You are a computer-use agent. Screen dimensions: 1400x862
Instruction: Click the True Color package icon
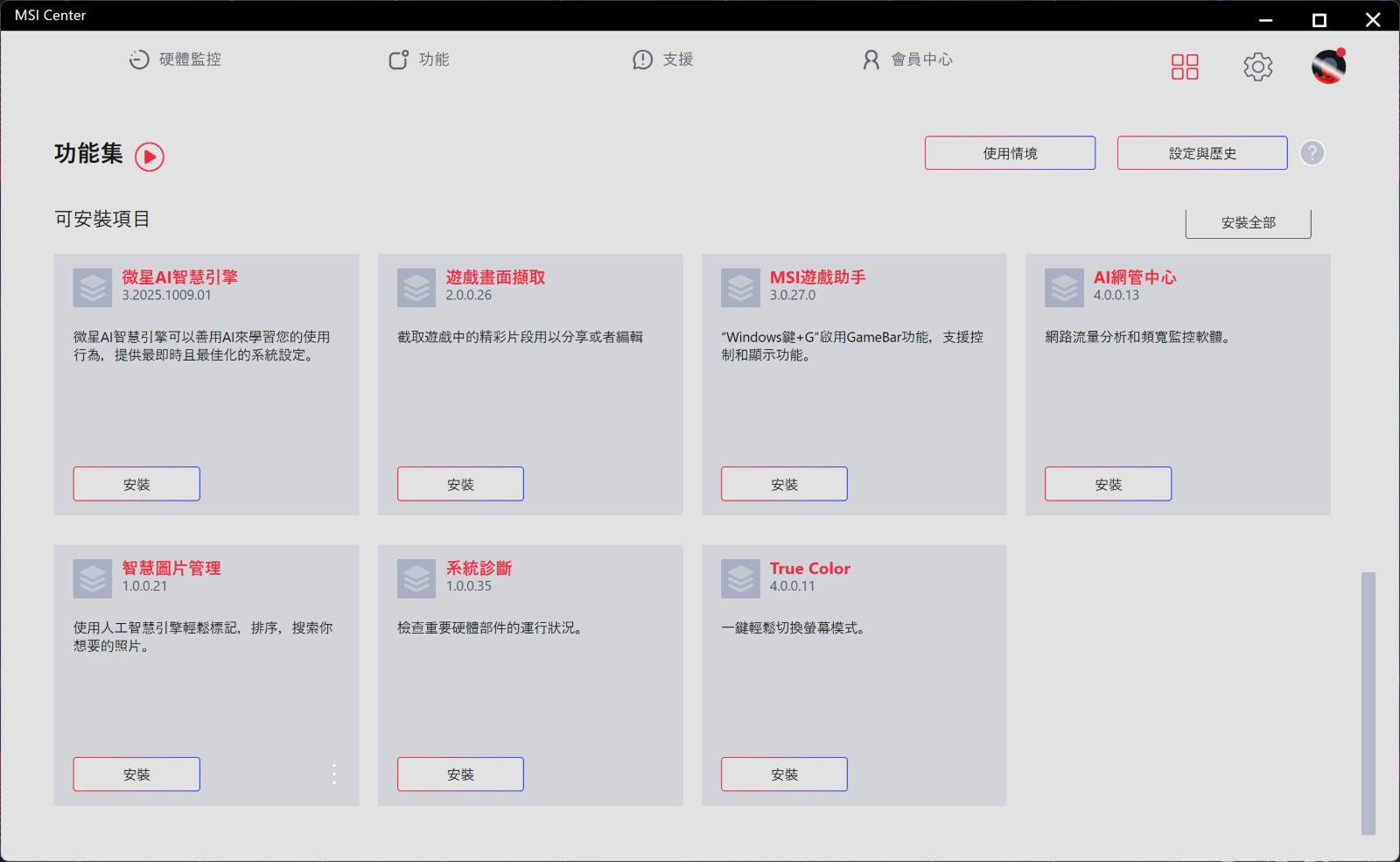(740, 578)
